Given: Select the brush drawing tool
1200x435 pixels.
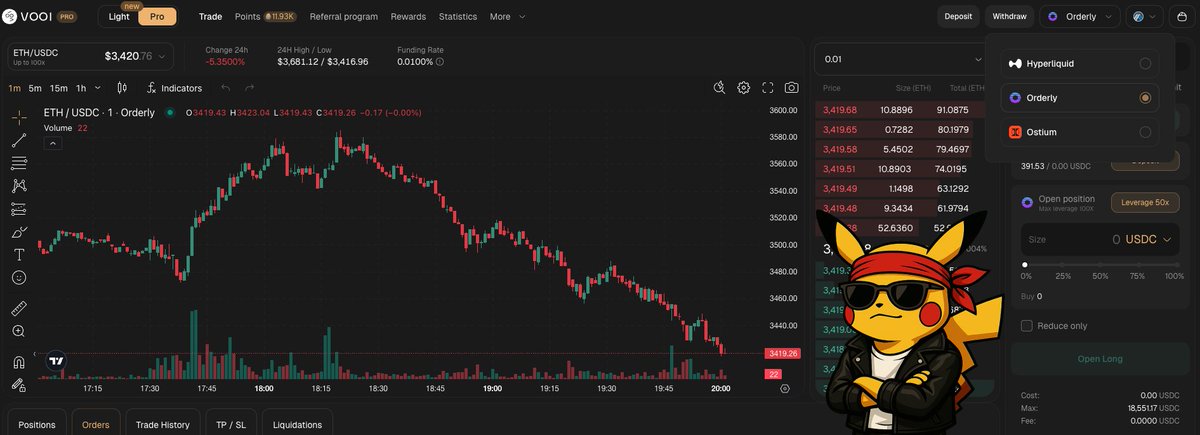Looking at the screenshot, I should pyautogui.click(x=19, y=232).
